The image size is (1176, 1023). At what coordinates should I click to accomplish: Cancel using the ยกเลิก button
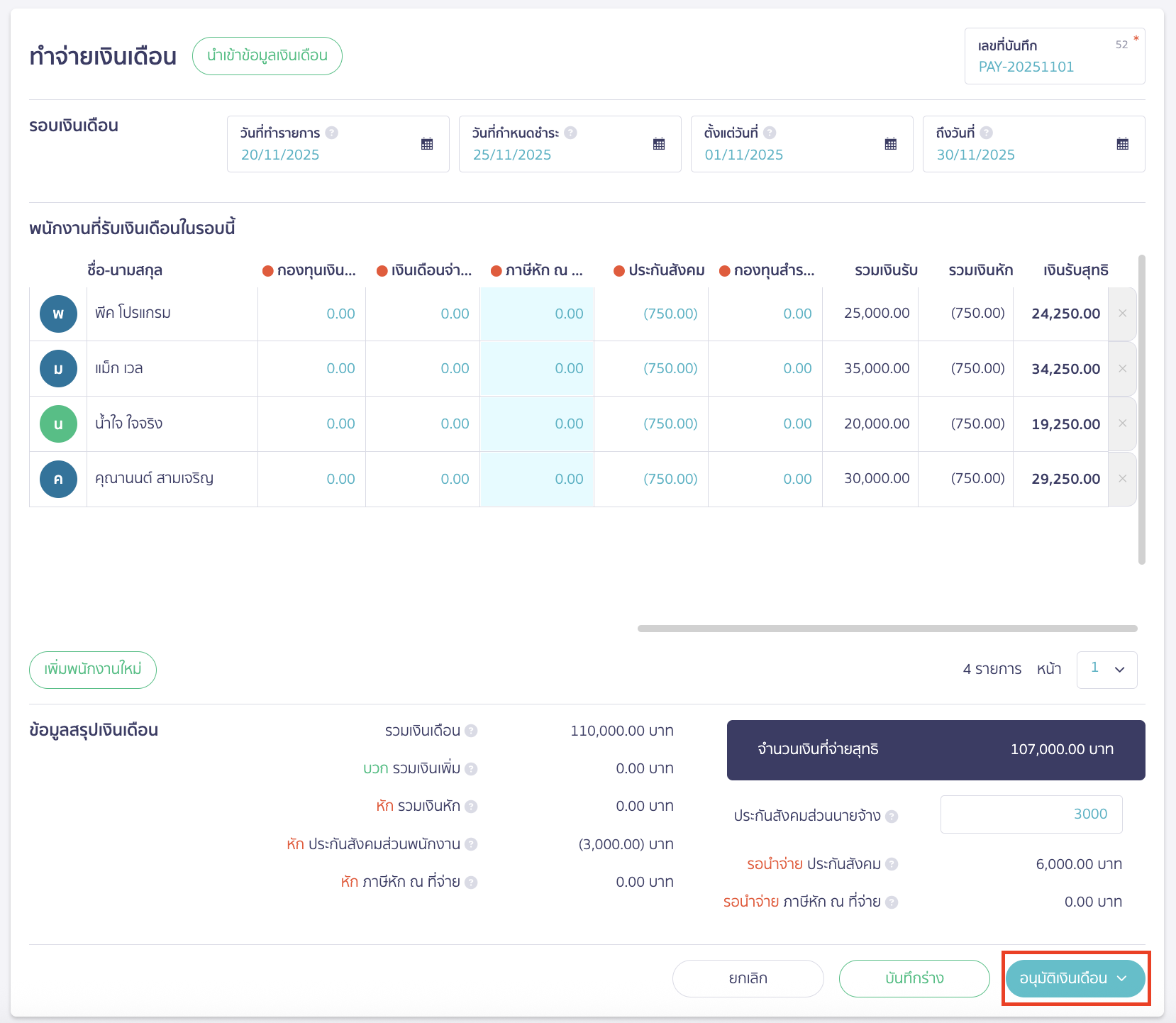(748, 978)
